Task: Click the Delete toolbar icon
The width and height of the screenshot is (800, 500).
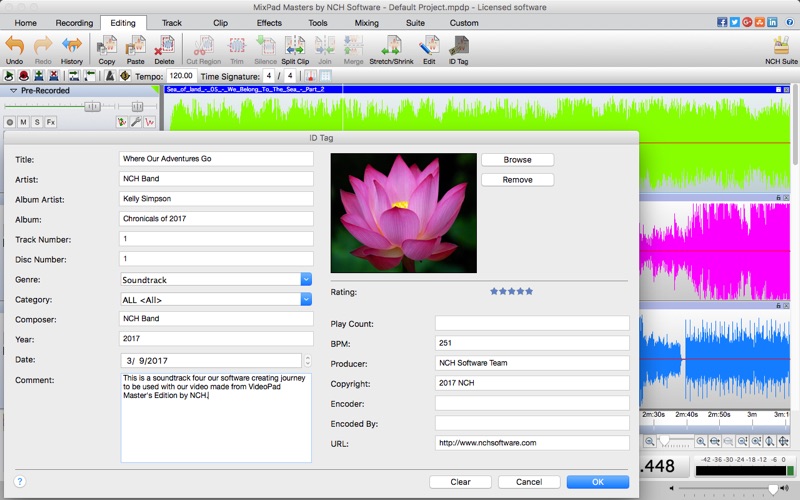Action: point(165,47)
